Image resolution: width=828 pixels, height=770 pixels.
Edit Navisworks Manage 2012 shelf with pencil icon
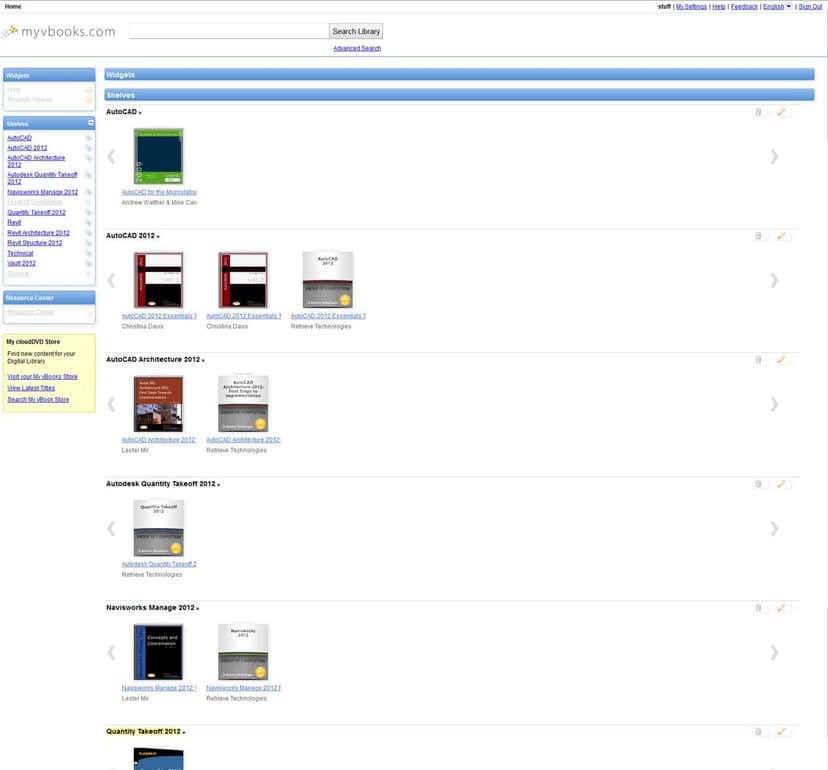781,608
